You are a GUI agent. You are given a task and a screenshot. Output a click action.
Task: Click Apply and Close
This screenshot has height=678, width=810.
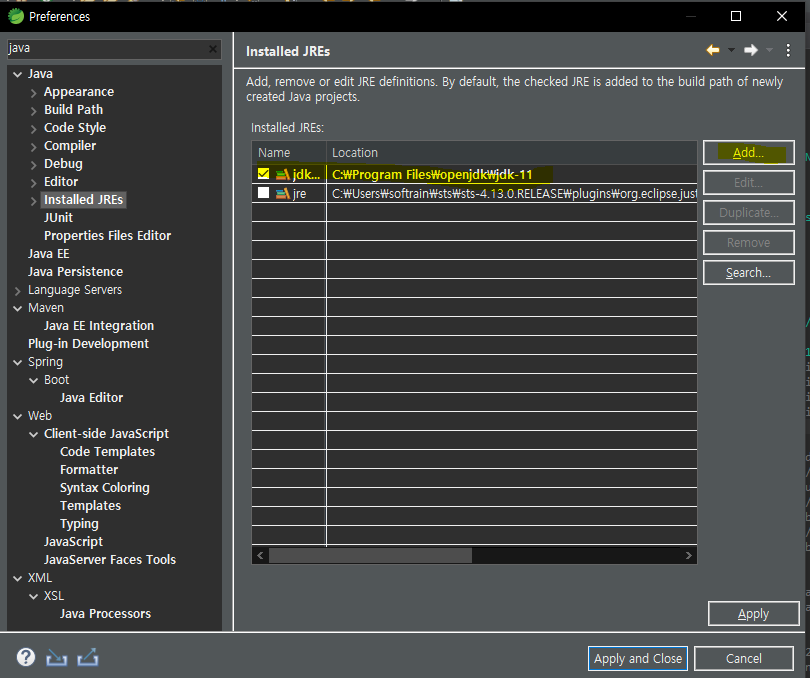637,658
